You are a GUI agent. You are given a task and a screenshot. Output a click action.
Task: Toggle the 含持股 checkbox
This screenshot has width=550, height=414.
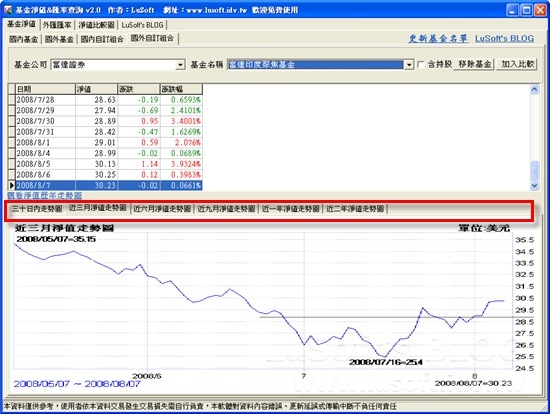(x=420, y=65)
